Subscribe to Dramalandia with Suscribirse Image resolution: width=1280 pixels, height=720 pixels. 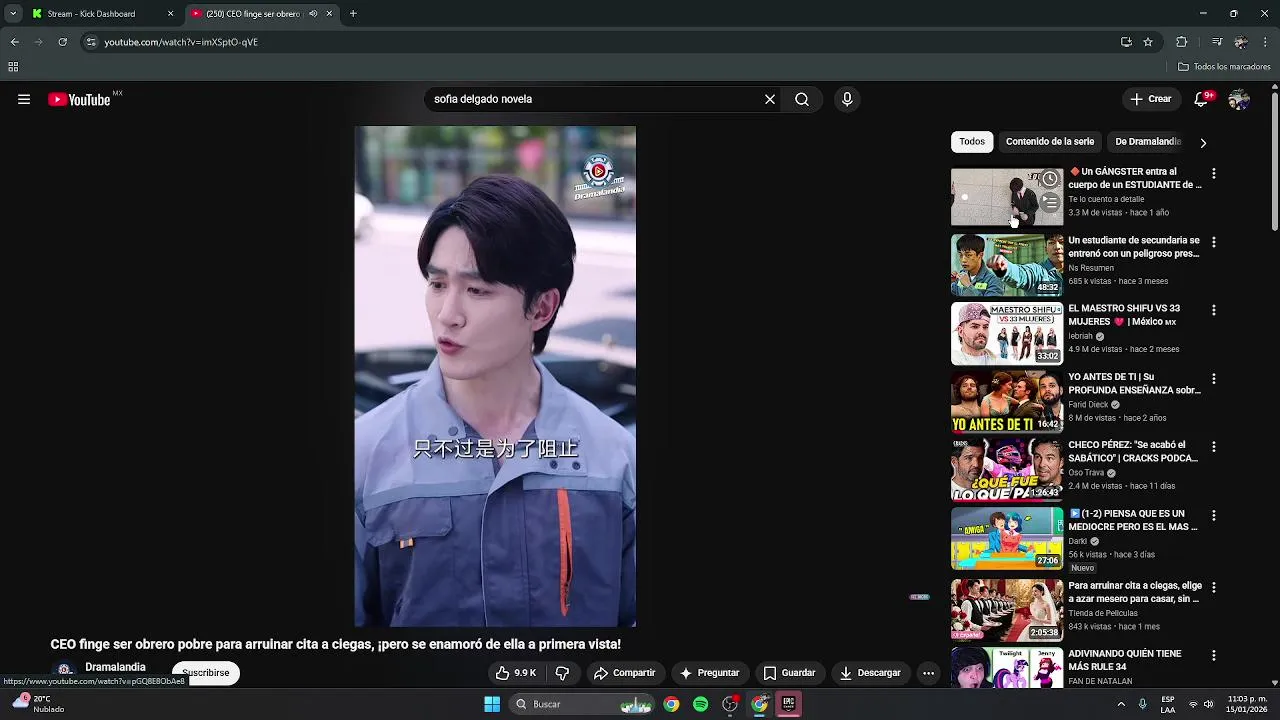(206, 673)
